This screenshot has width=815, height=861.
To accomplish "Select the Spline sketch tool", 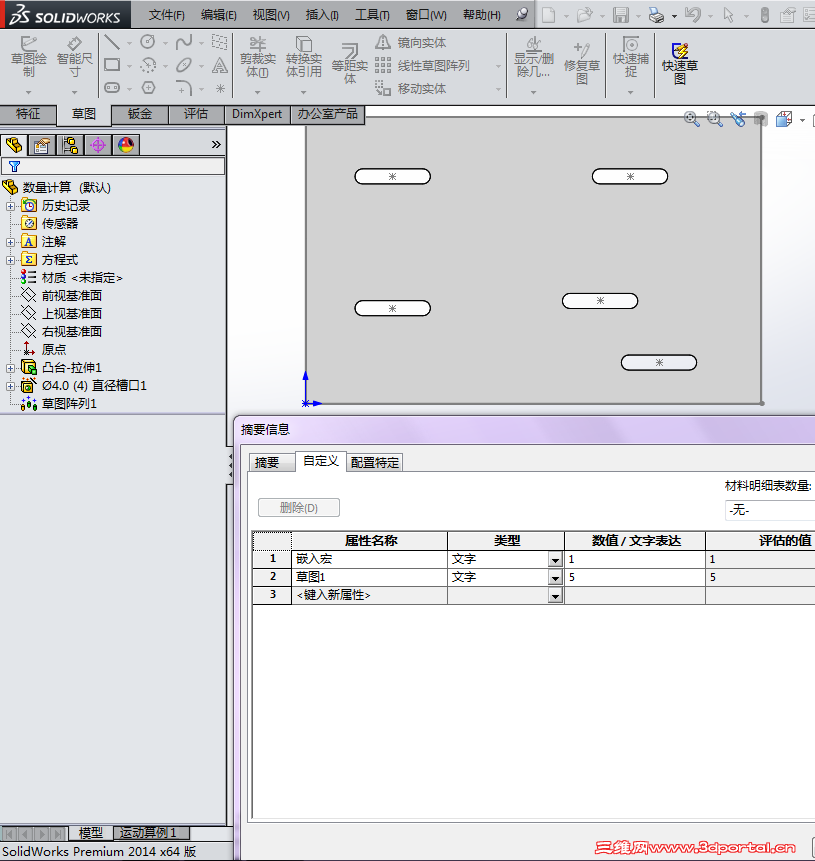I will pos(184,42).
